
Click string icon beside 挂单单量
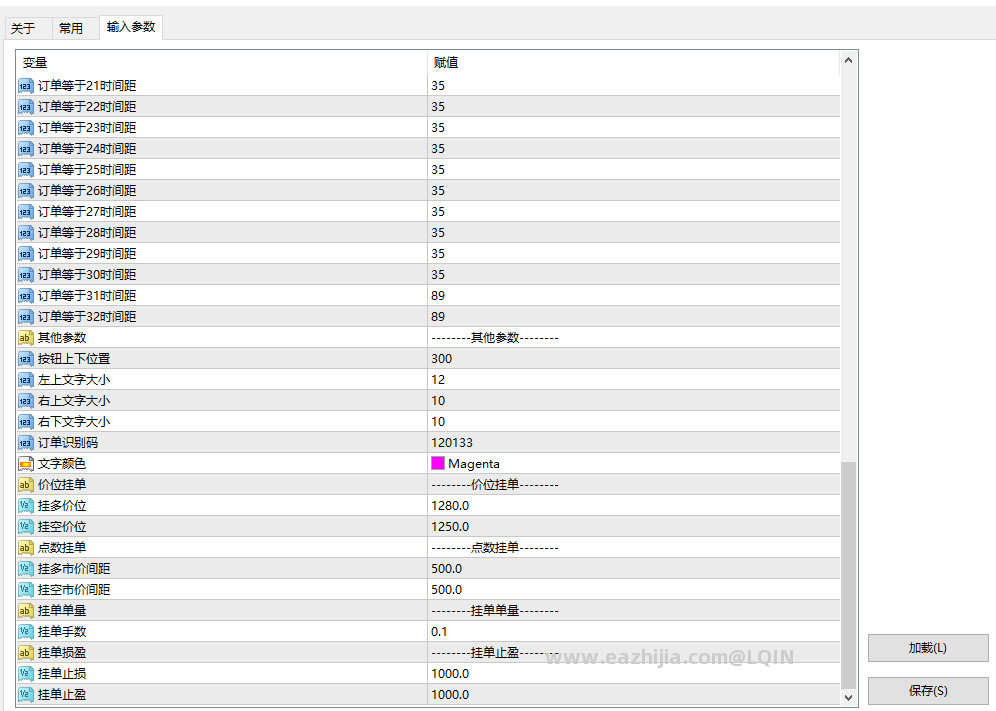[25, 610]
